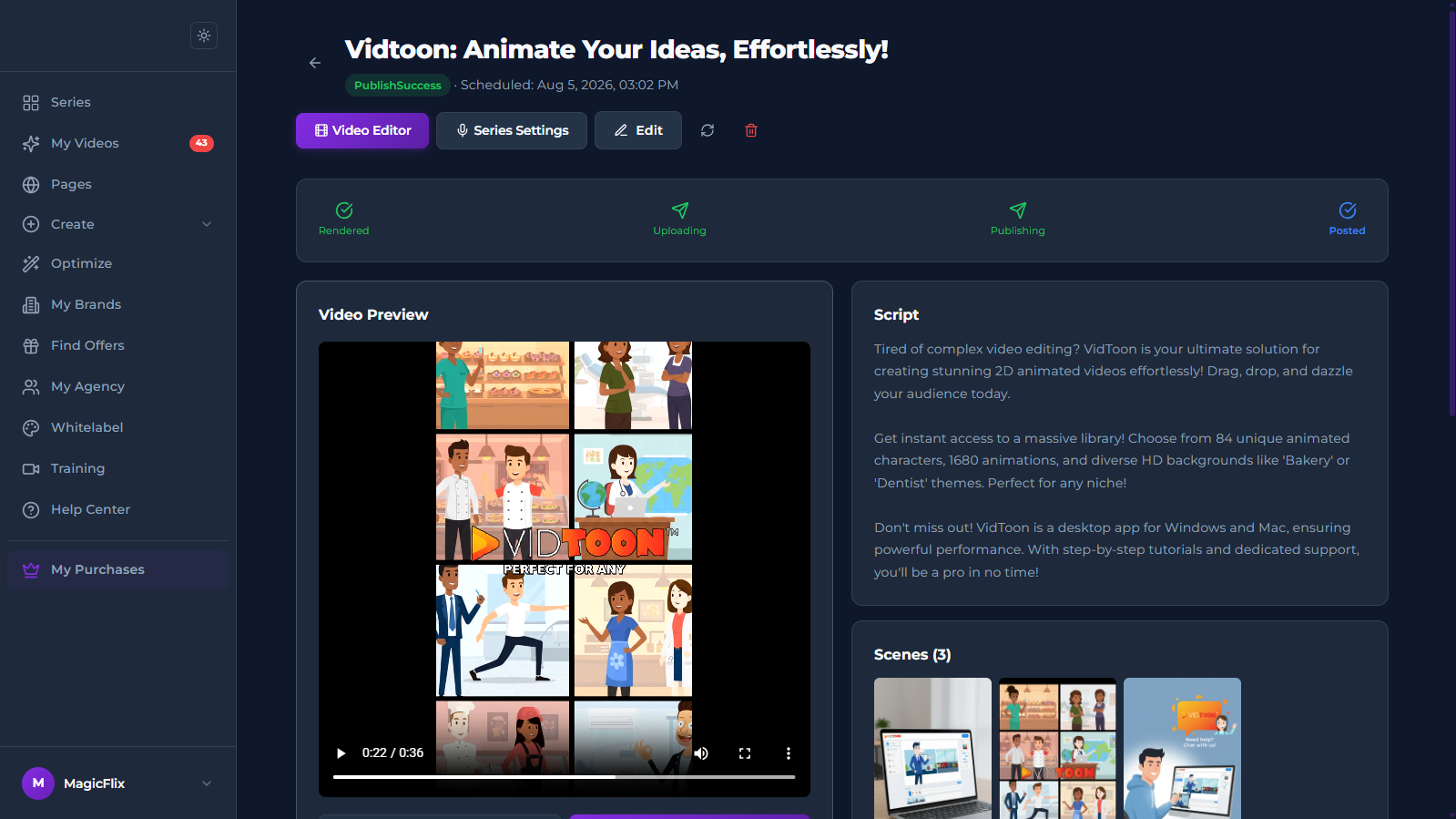The image size is (1456, 819).
Task: Expand the Create menu chevron
Action: tap(207, 224)
